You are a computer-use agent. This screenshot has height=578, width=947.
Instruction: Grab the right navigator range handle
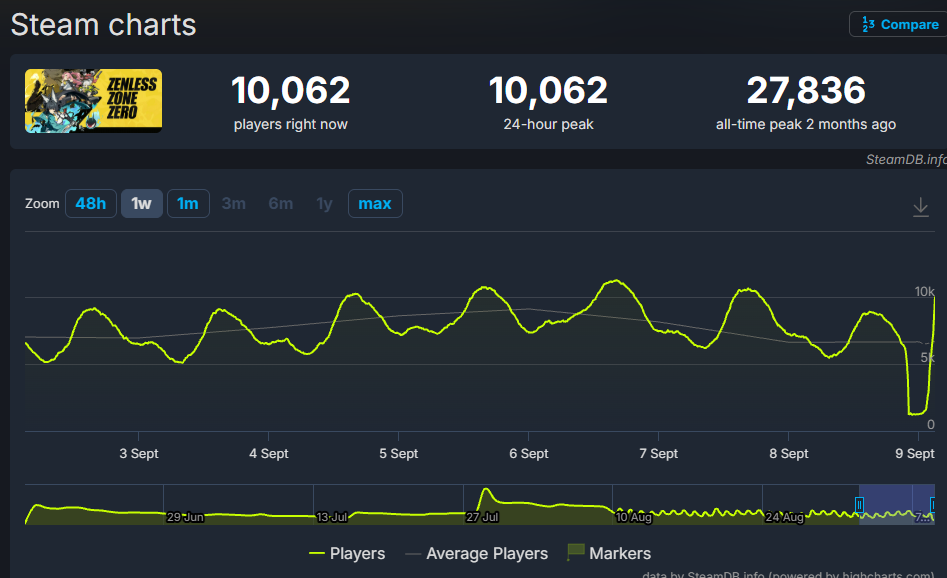coord(933,504)
